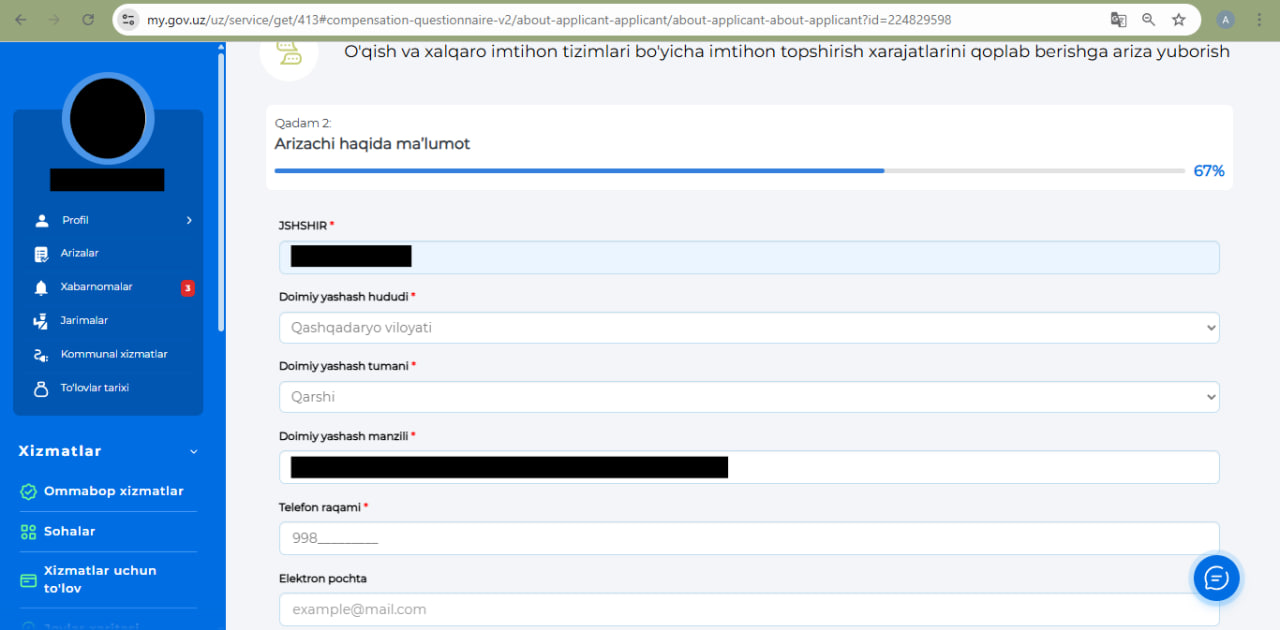Collapse the Xizmatlar section

[x=194, y=452]
